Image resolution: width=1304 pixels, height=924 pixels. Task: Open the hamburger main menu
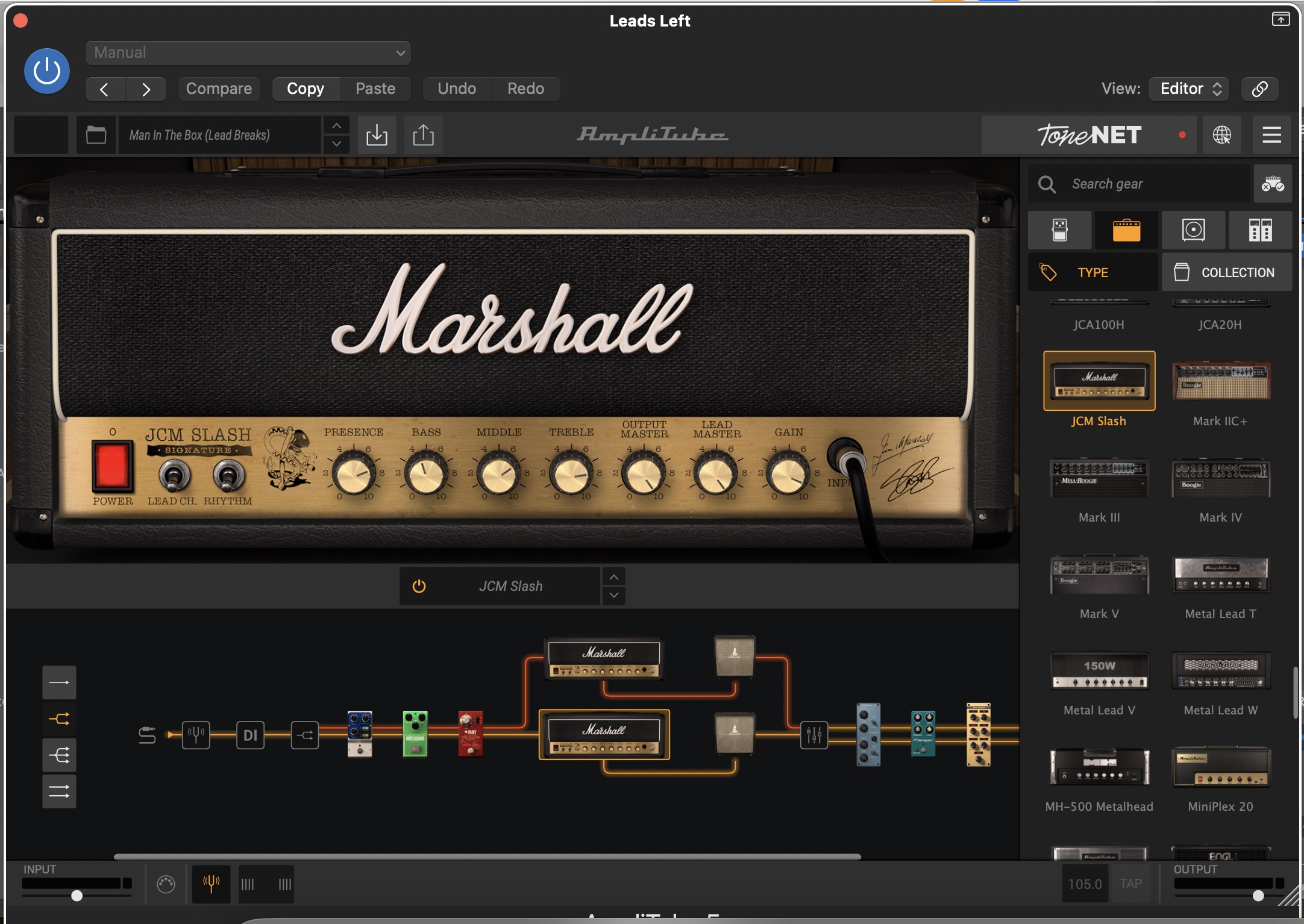(x=1271, y=135)
